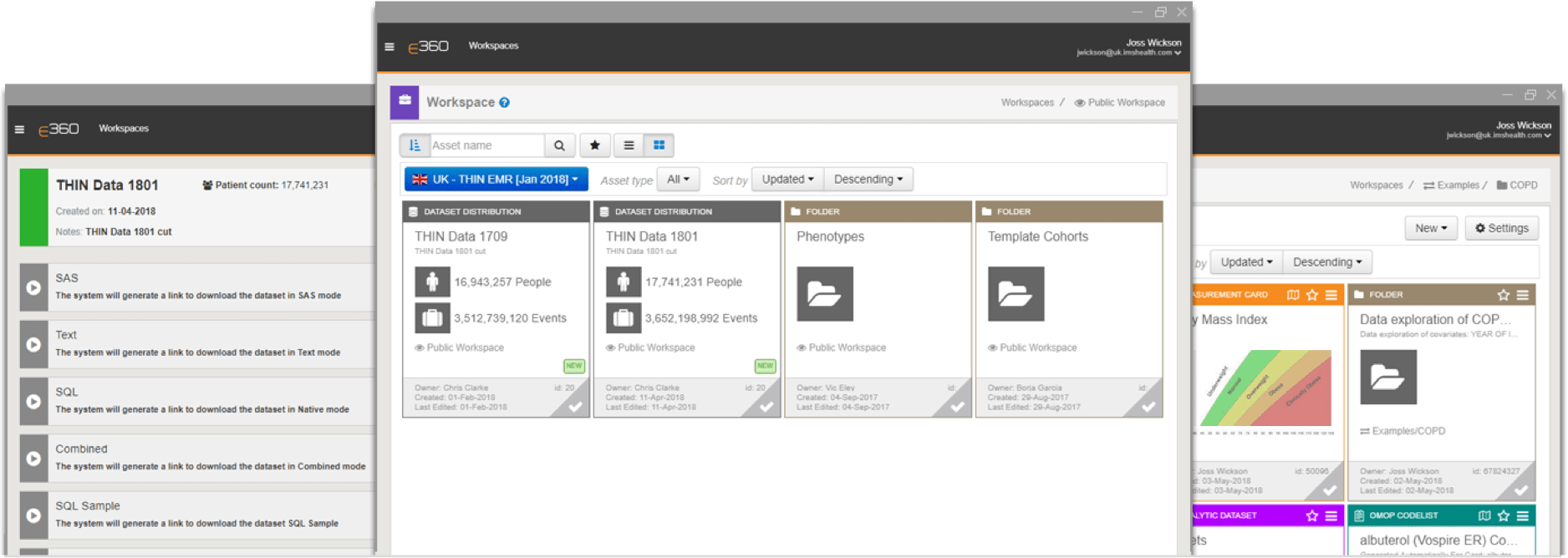Click the Events briefcase icon on THIN Data 1801
The width and height of the screenshot is (1568, 558).
(x=624, y=318)
